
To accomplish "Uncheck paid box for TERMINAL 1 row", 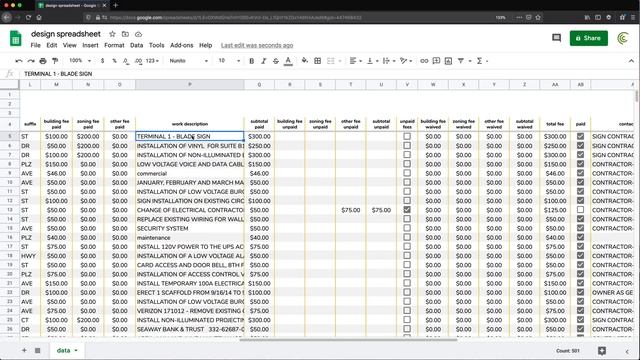I will (x=580, y=136).
